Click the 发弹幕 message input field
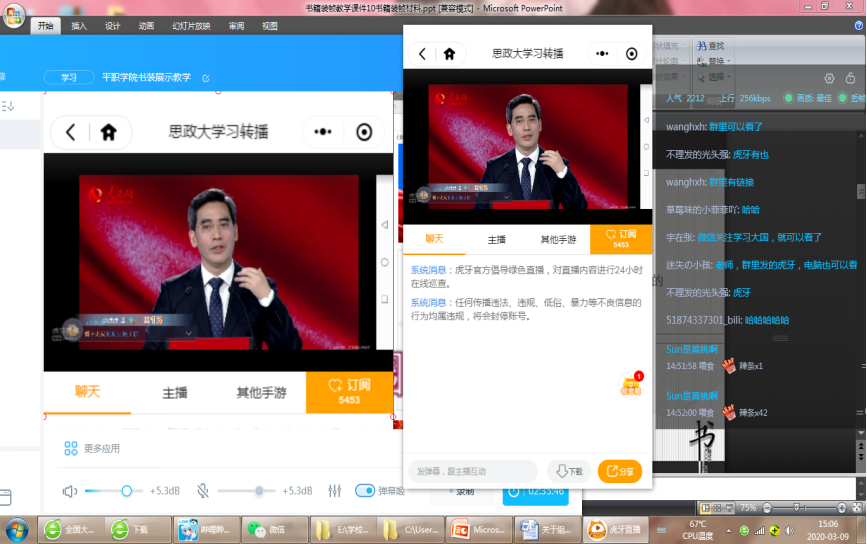Viewport: 867px width, 544px height. [473, 472]
